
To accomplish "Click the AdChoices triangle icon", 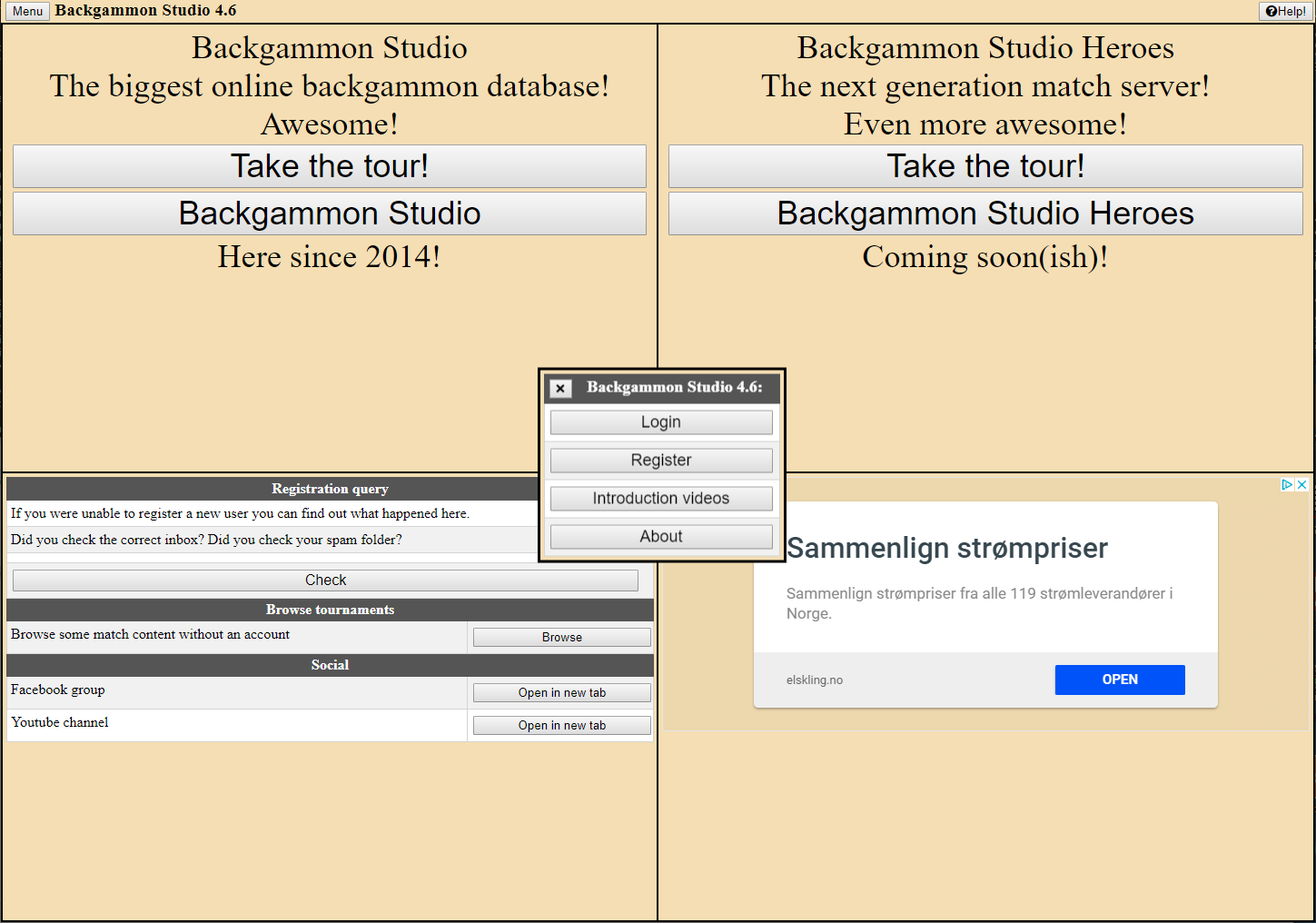I will pyautogui.click(x=1287, y=485).
